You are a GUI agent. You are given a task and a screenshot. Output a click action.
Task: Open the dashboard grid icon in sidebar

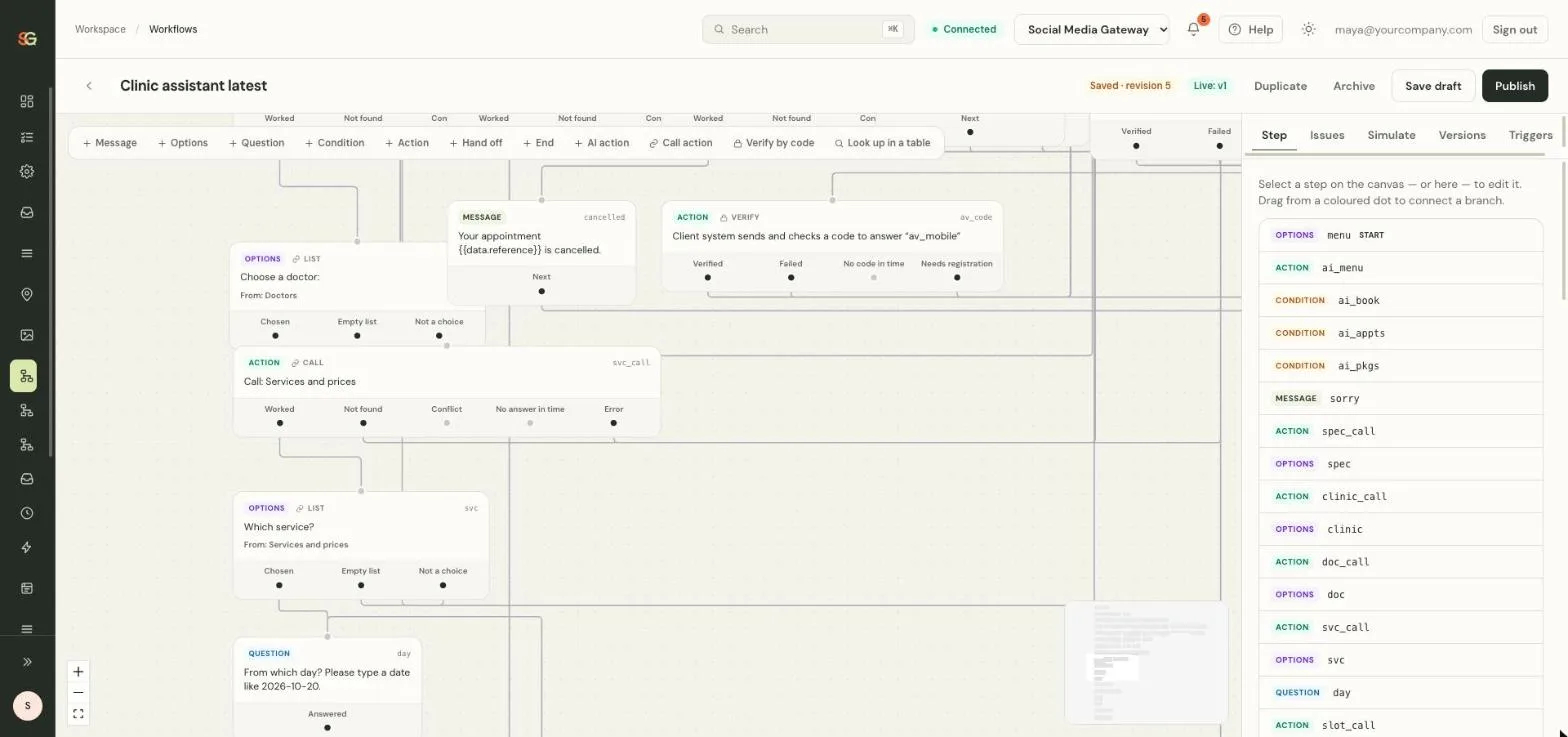coord(27,101)
